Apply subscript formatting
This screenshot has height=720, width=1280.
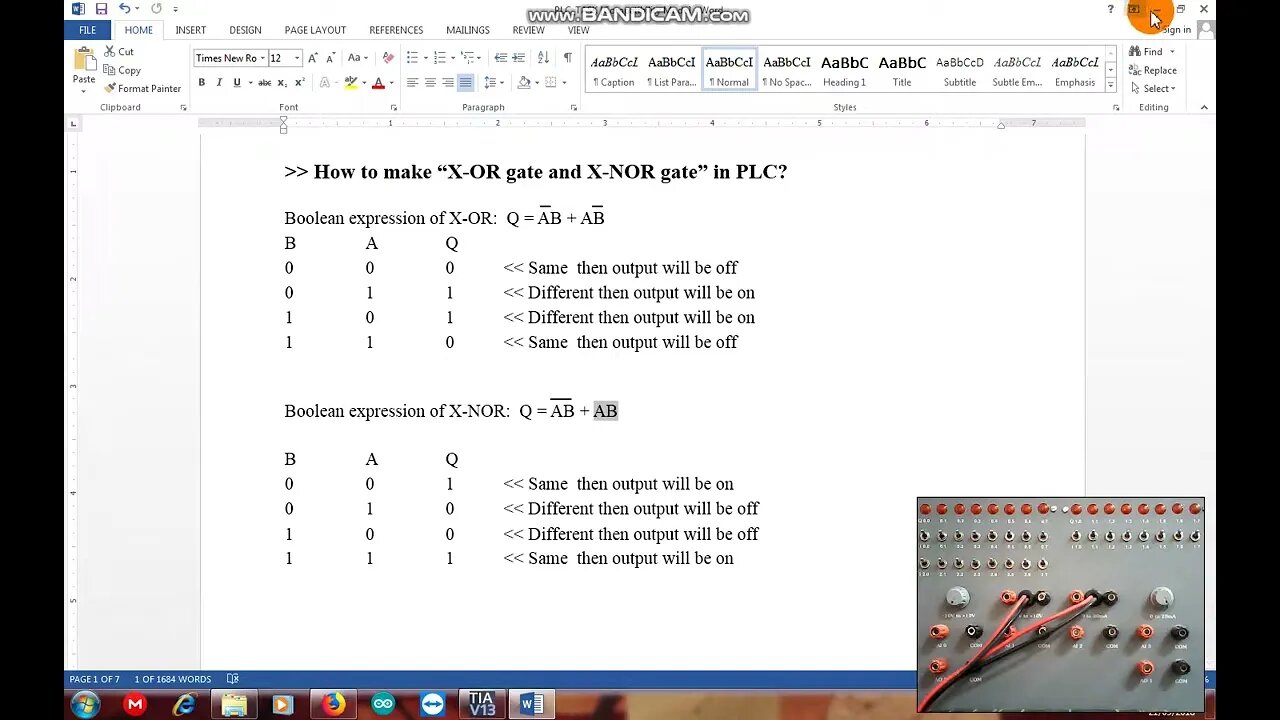(281, 82)
